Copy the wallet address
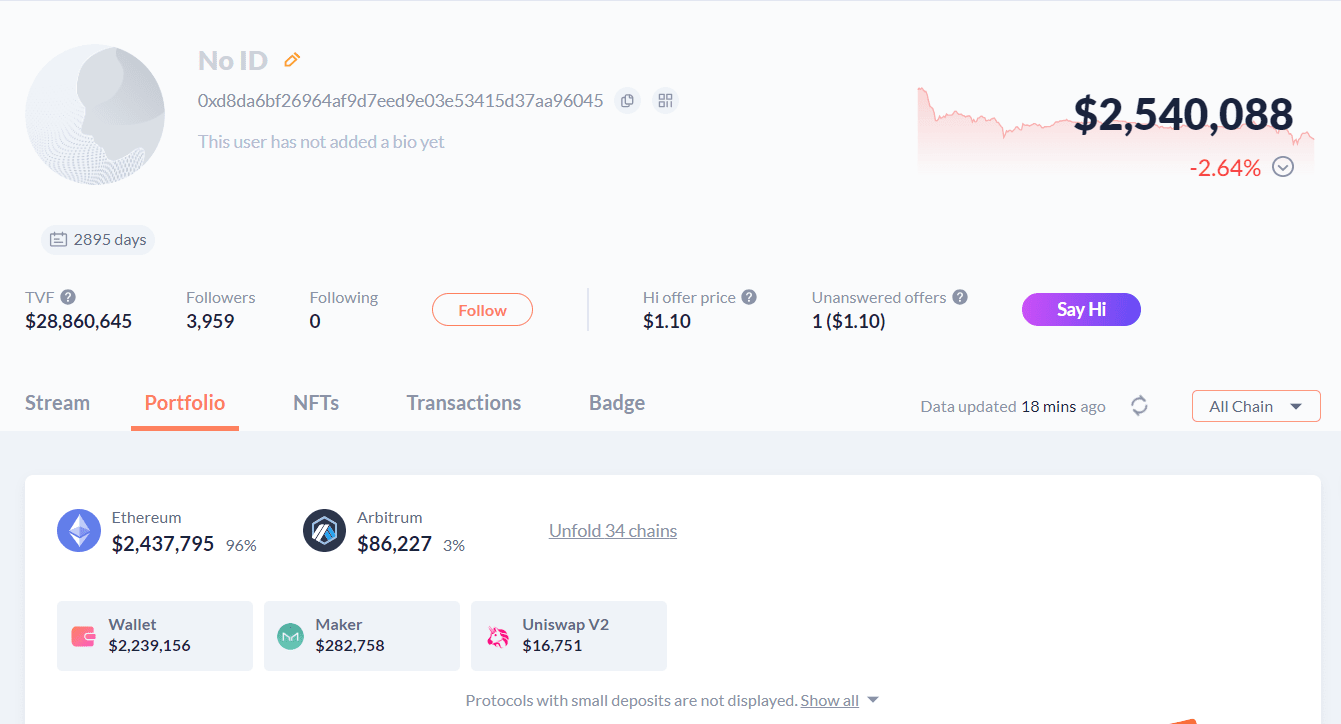Viewport: 1341px width, 724px height. (627, 100)
